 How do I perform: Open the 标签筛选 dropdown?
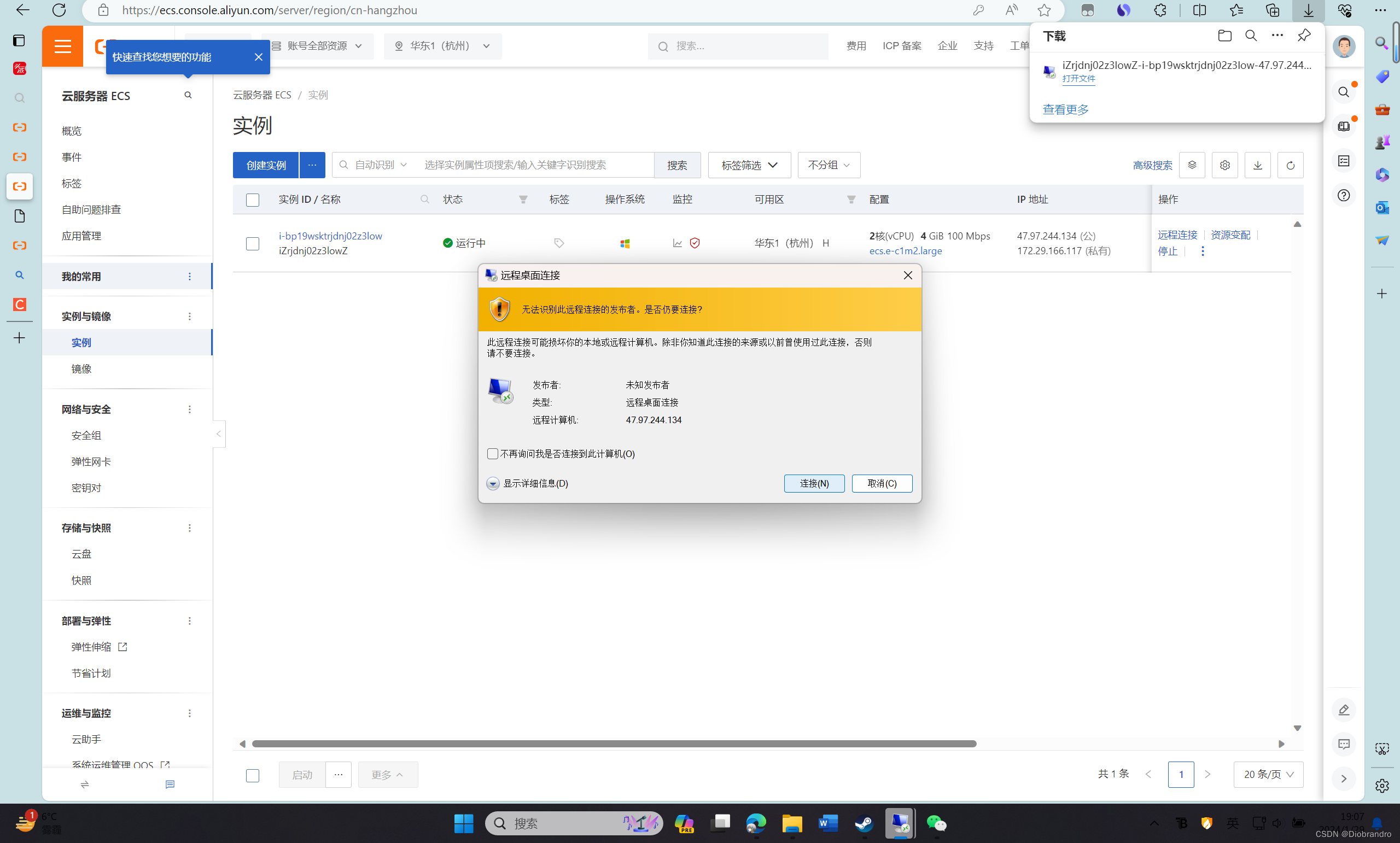pos(749,165)
